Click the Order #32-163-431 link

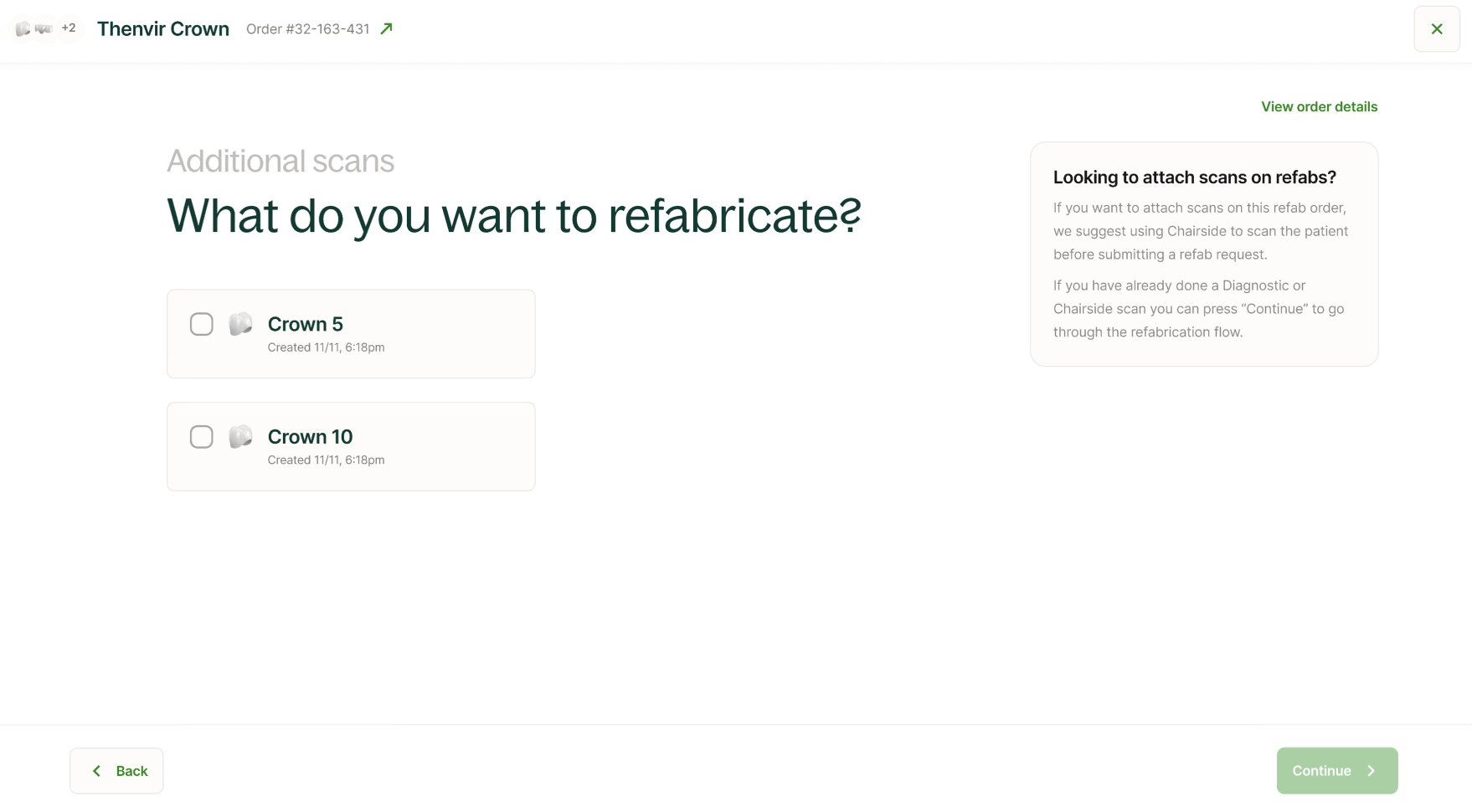307,29
